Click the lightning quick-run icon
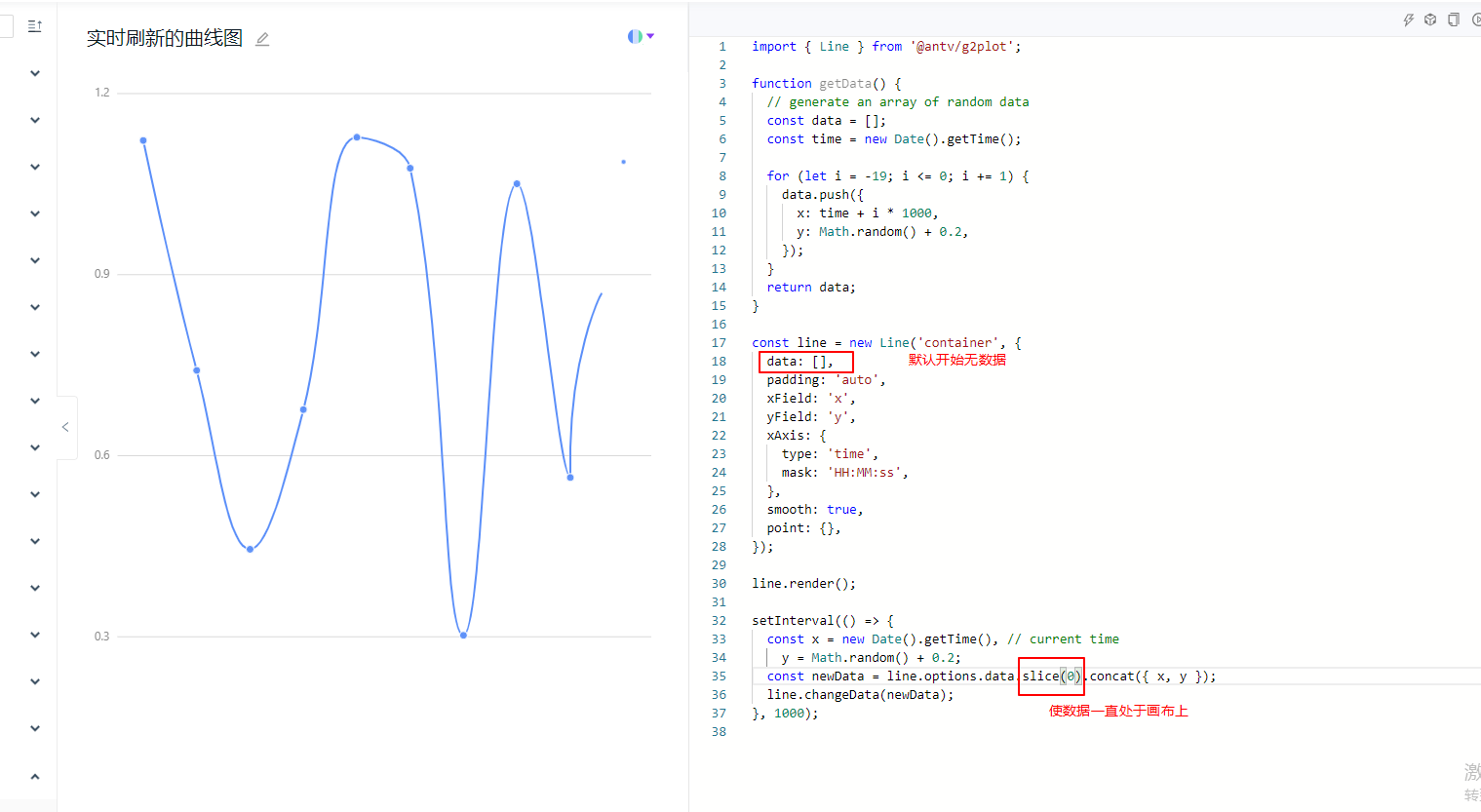 click(x=1408, y=19)
